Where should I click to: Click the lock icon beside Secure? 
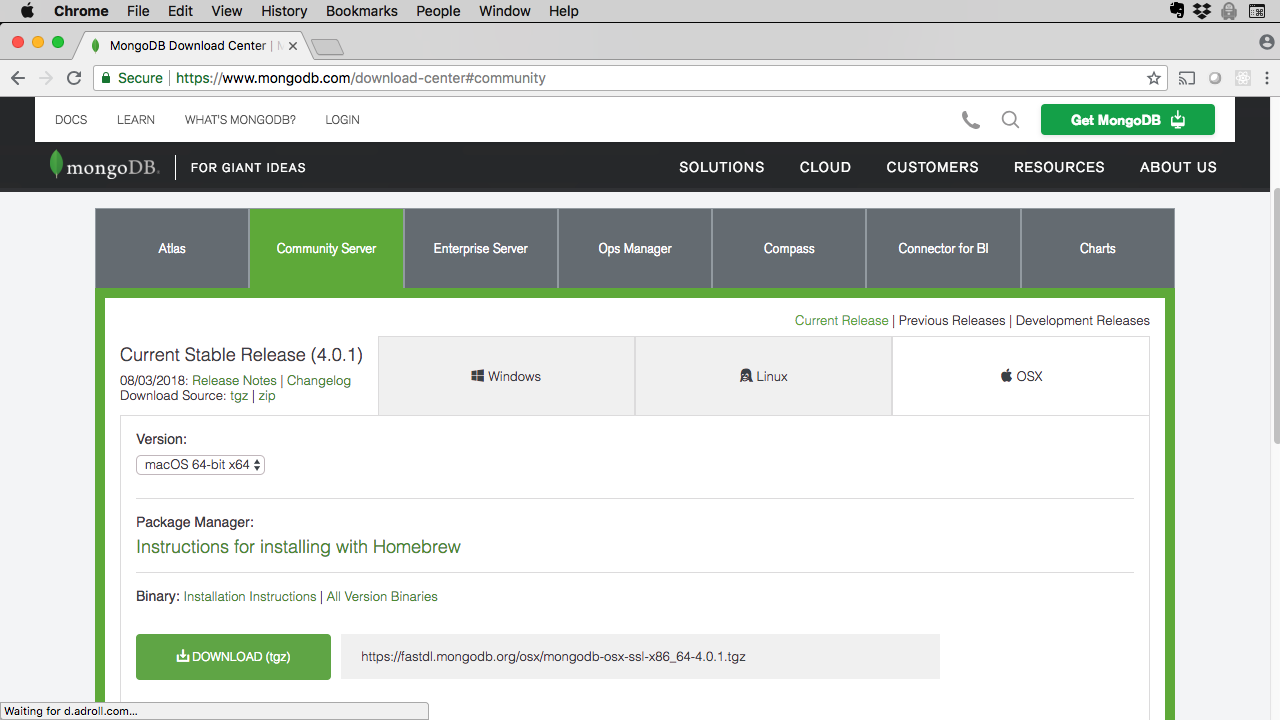coord(105,78)
